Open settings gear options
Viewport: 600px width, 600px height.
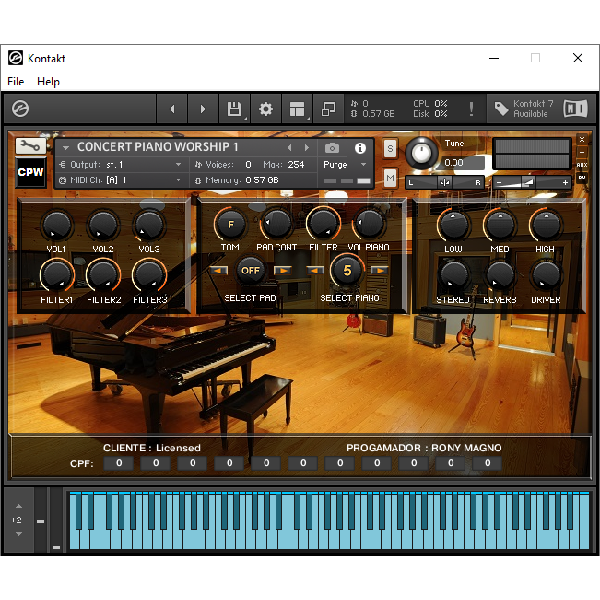pyautogui.click(x=266, y=109)
